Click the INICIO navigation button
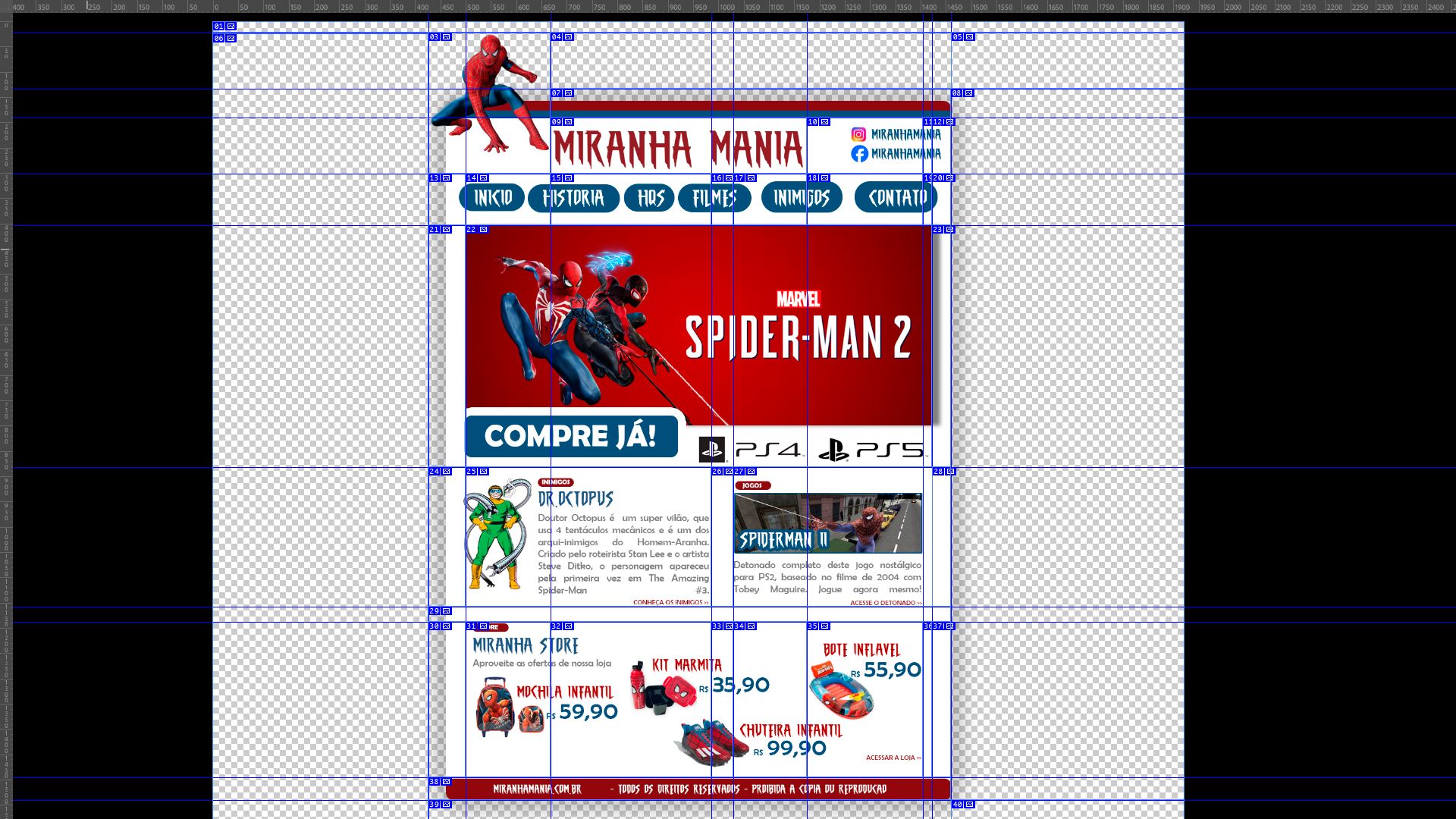Image resolution: width=1456 pixels, height=819 pixels. (491, 198)
